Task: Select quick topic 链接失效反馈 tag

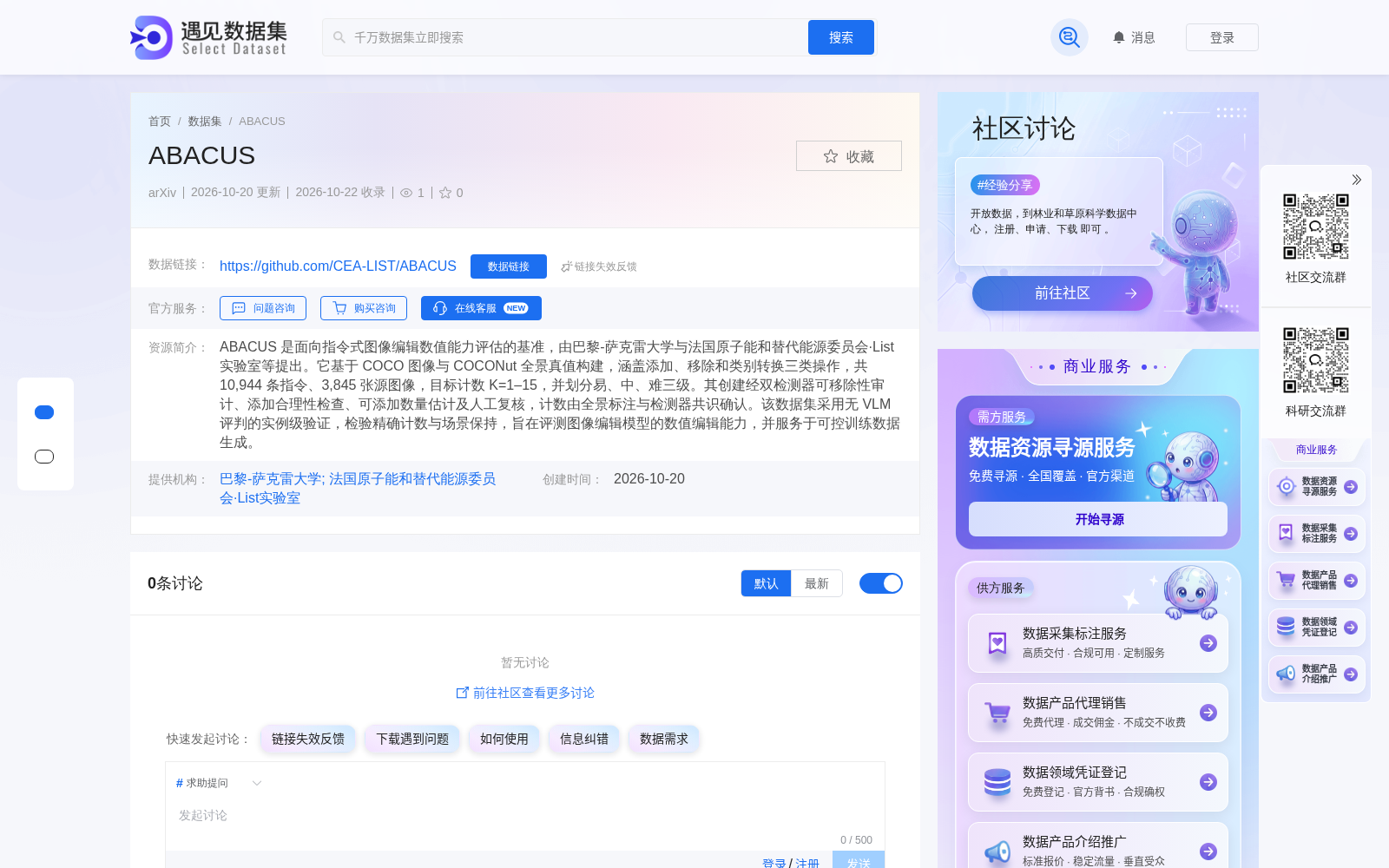Action: 308,739
